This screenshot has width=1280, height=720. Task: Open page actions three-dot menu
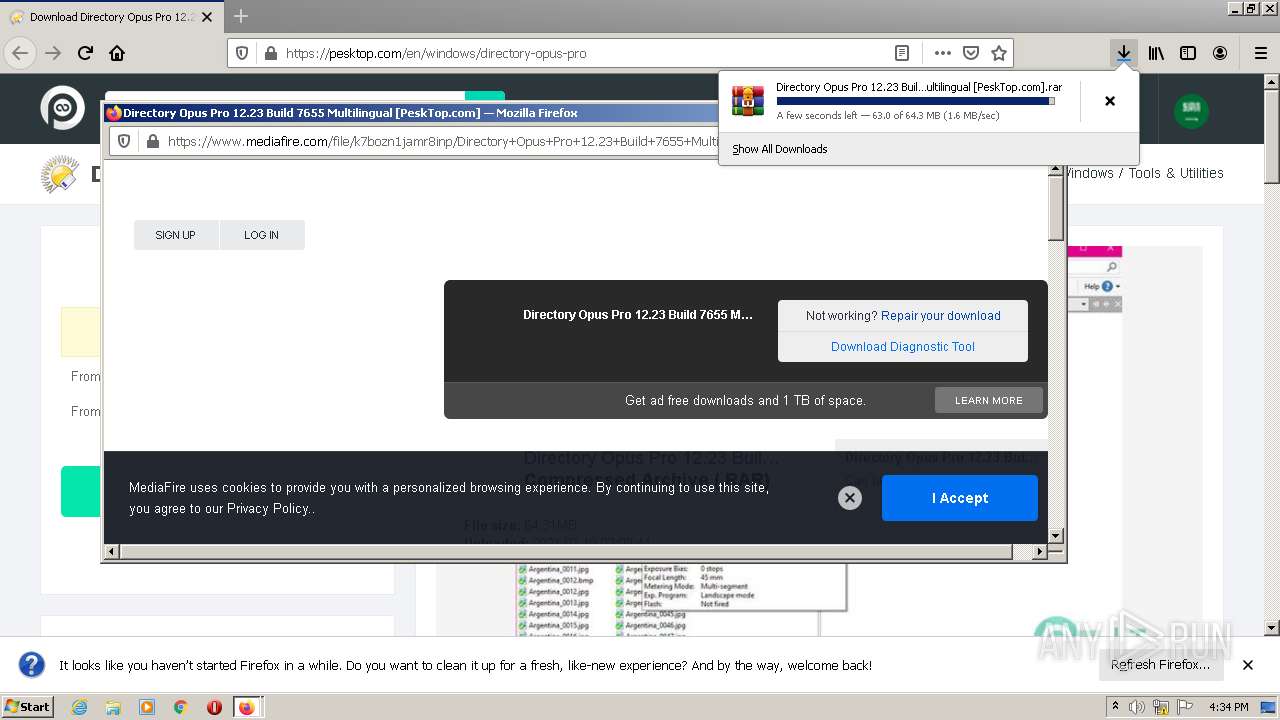point(942,53)
